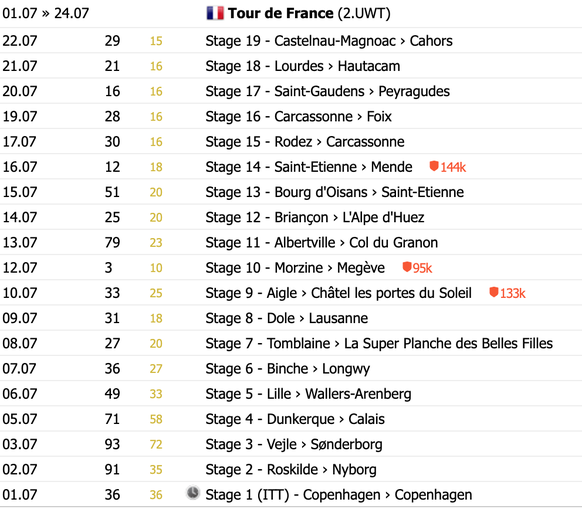Open Stage 9 Aigle to Châtel link
The width and height of the screenshot is (582, 509).
339,293
